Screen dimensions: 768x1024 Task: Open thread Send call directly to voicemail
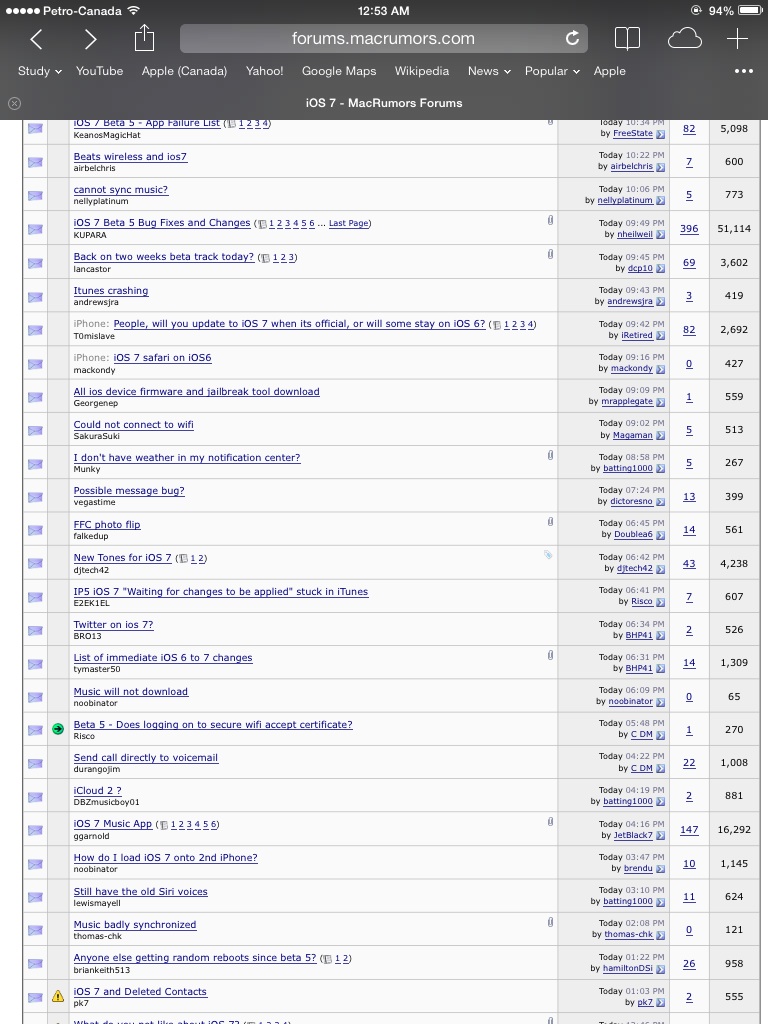coord(146,758)
